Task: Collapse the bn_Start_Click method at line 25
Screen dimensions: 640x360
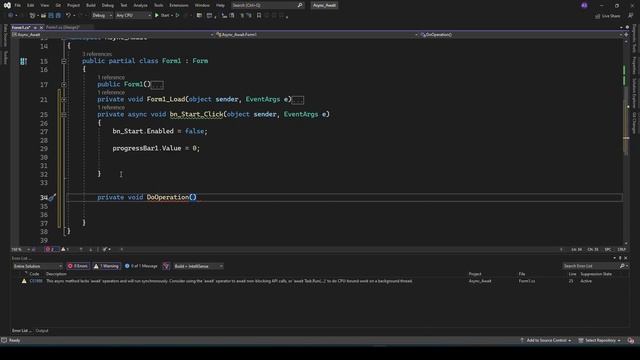Action: (64, 115)
